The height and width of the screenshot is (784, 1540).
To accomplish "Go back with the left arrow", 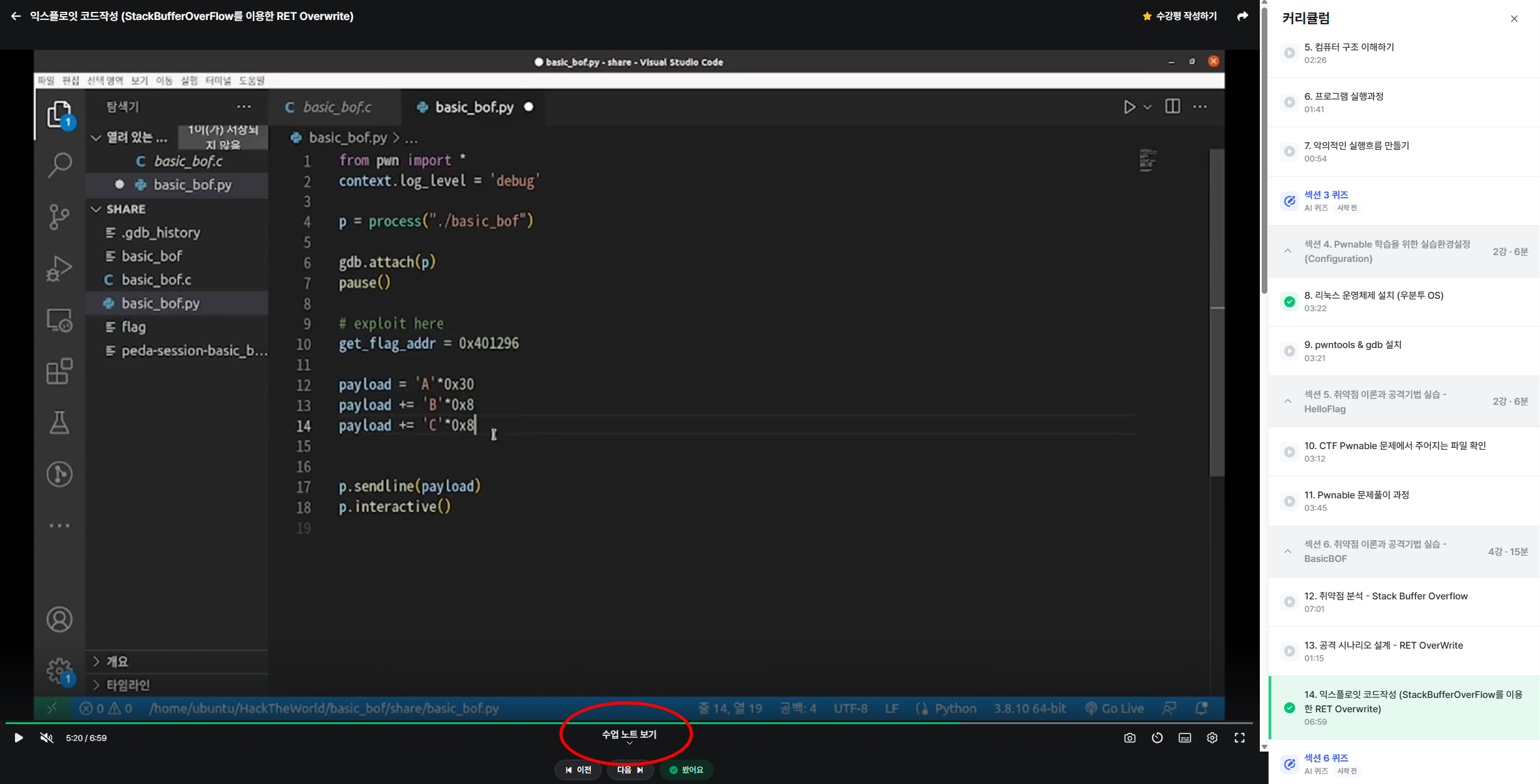I will 16,16.
